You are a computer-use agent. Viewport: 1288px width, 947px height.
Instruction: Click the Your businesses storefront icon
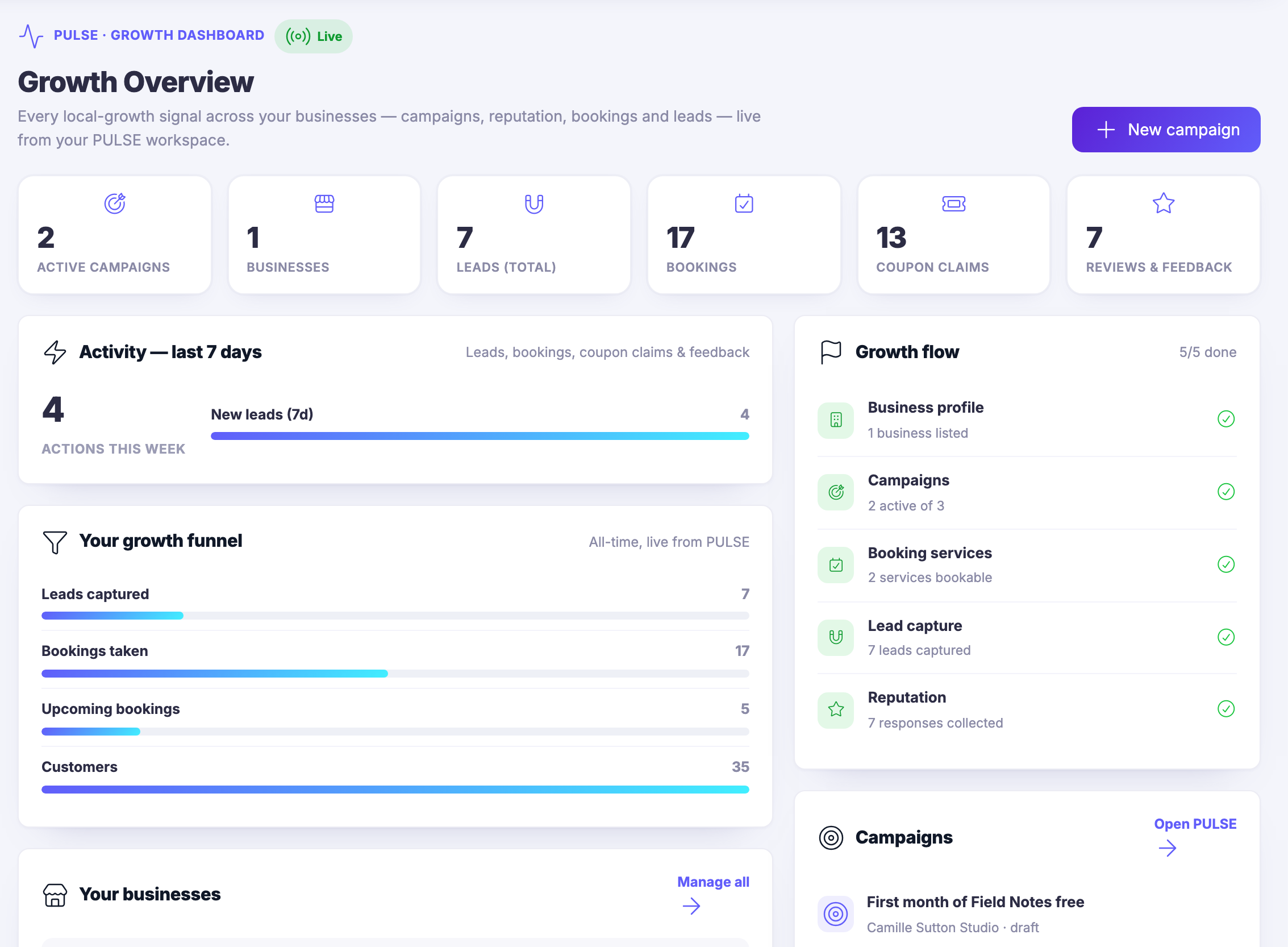(x=55, y=895)
